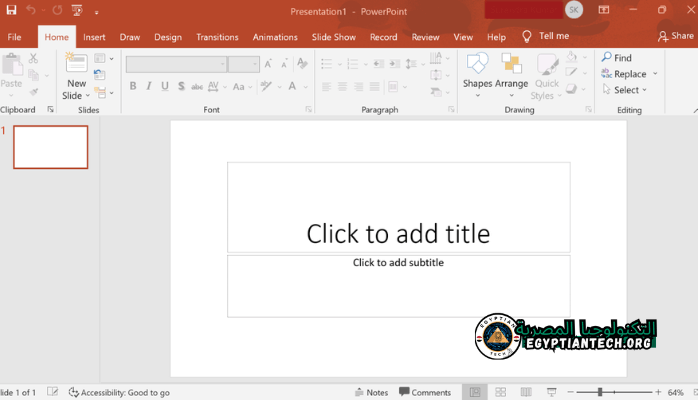Undo the last action

pos(31,10)
